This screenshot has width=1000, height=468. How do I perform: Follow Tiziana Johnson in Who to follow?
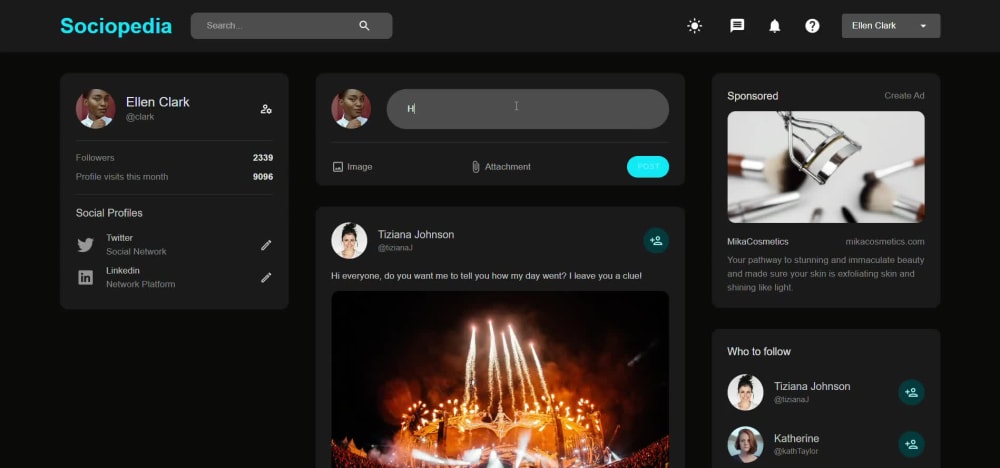pos(911,392)
